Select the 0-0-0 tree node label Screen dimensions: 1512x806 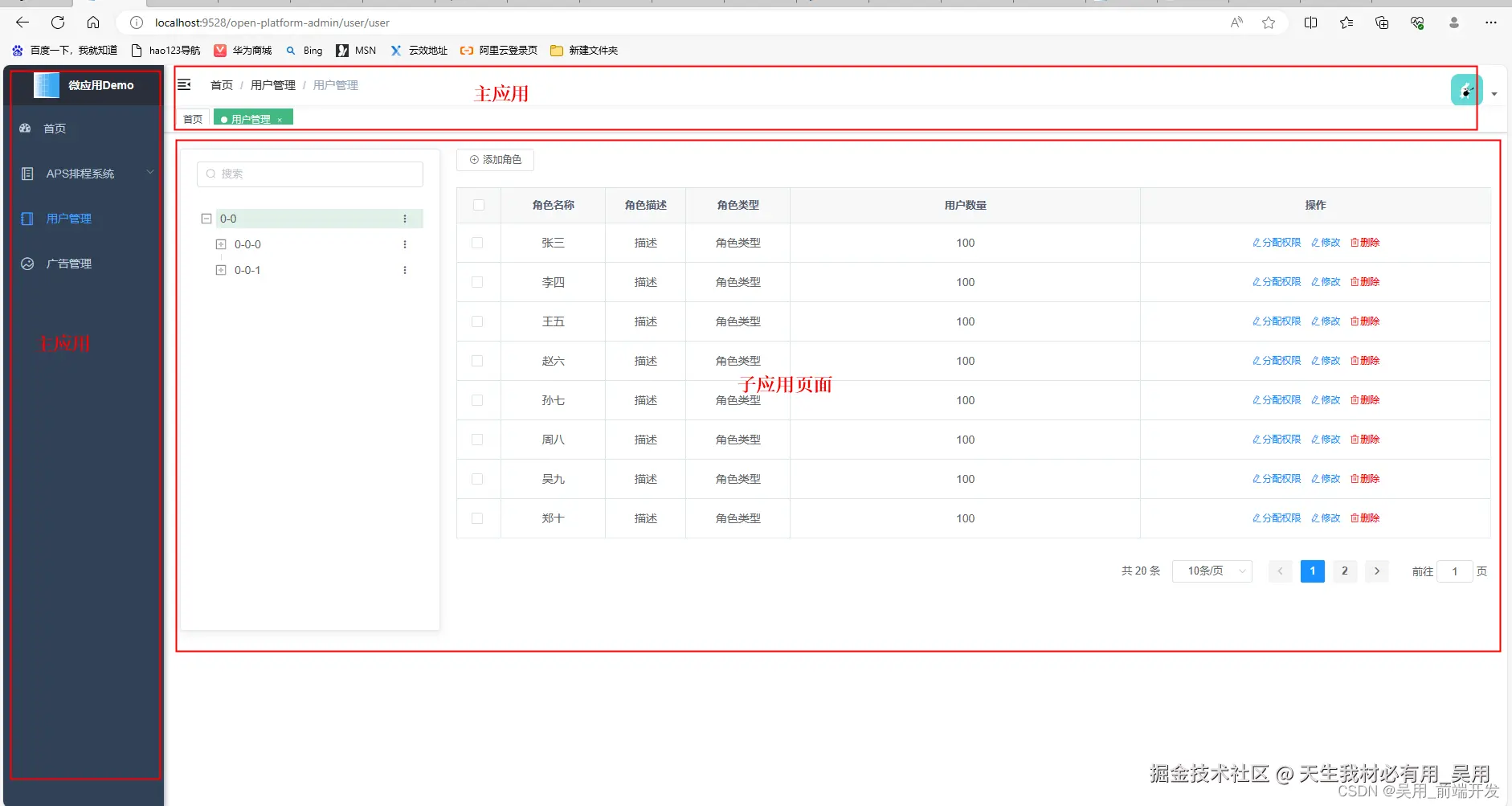coord(247,244)
